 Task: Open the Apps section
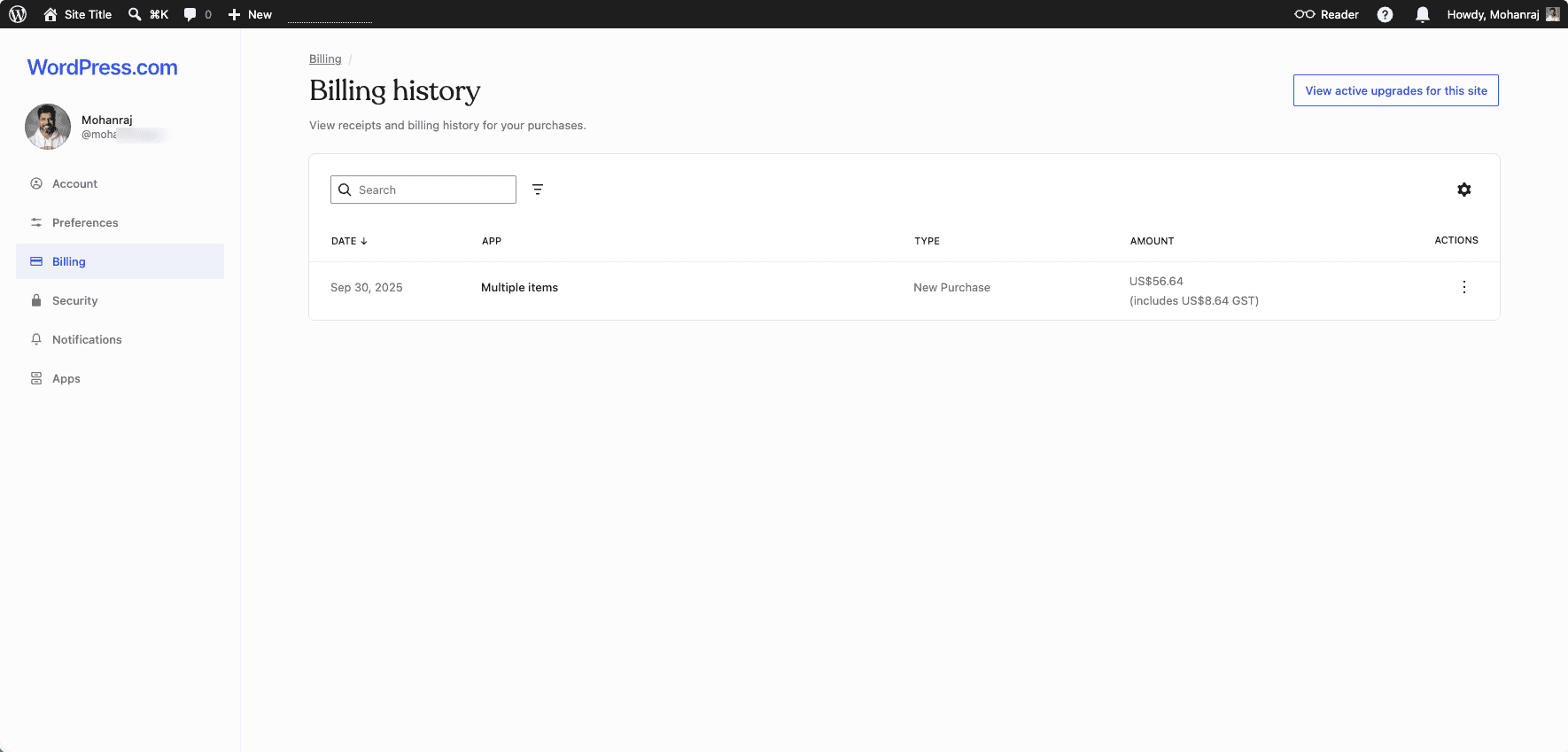click(120, 378)
